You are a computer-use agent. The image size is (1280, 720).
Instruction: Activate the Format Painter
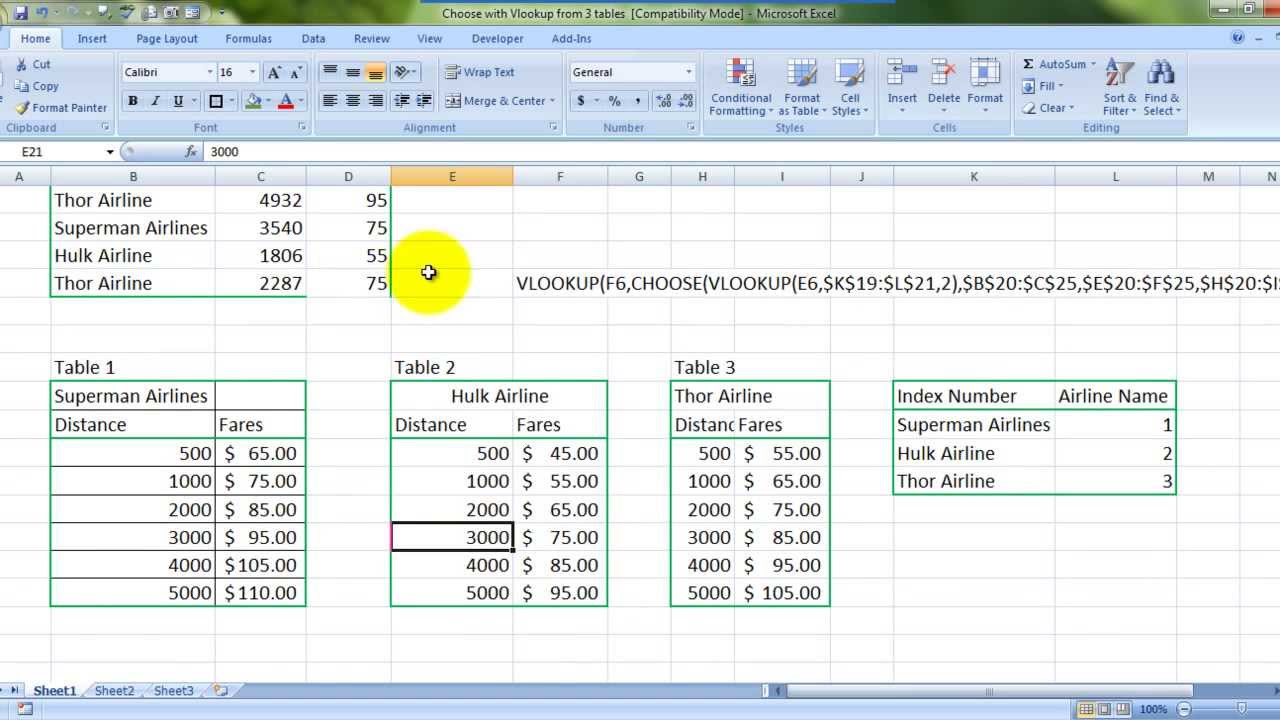coord(60,108)
